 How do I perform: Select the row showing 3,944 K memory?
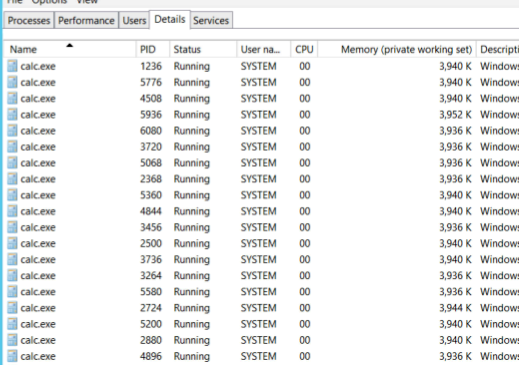coord(261,308)
